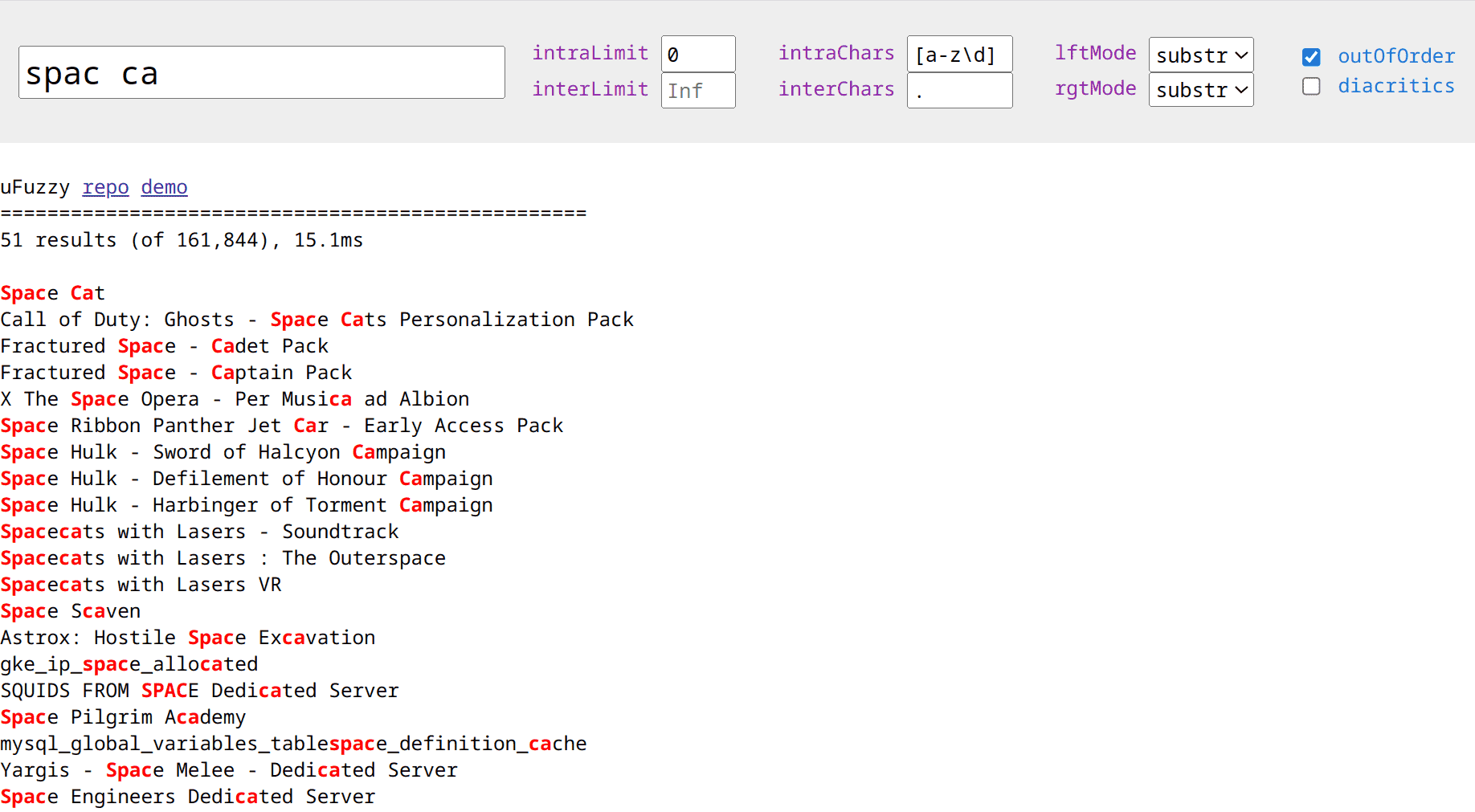The height and width of the screenshot is (812, 1475).
Task: Open the uFuzzy repo link
Action: point(105,187)
